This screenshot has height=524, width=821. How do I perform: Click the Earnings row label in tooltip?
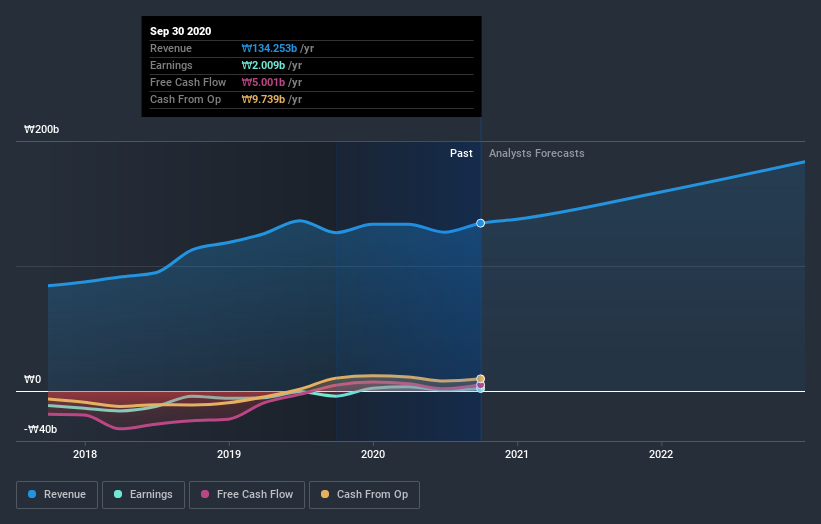pos(171,65)
